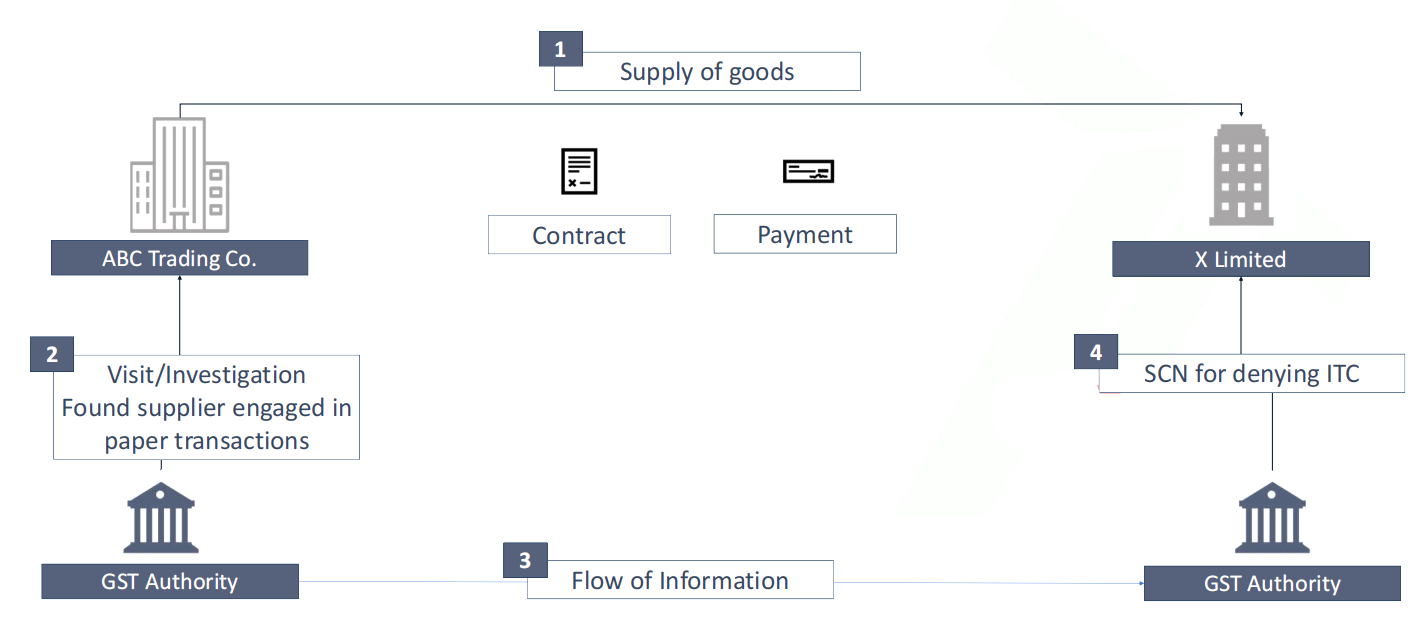This screenshot has height=627, width=1415.
Task: Click the Contract text box
Action: click(579, 235)
